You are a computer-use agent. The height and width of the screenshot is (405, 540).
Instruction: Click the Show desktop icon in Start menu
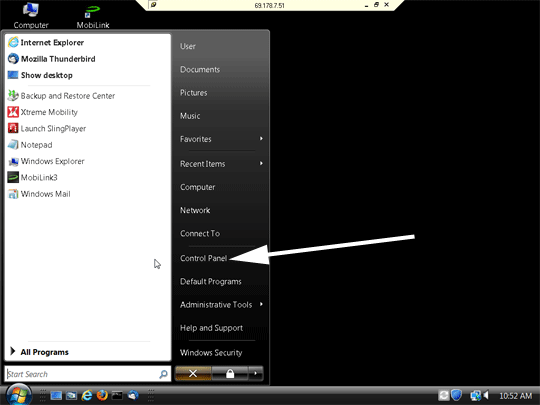[13, 75]
